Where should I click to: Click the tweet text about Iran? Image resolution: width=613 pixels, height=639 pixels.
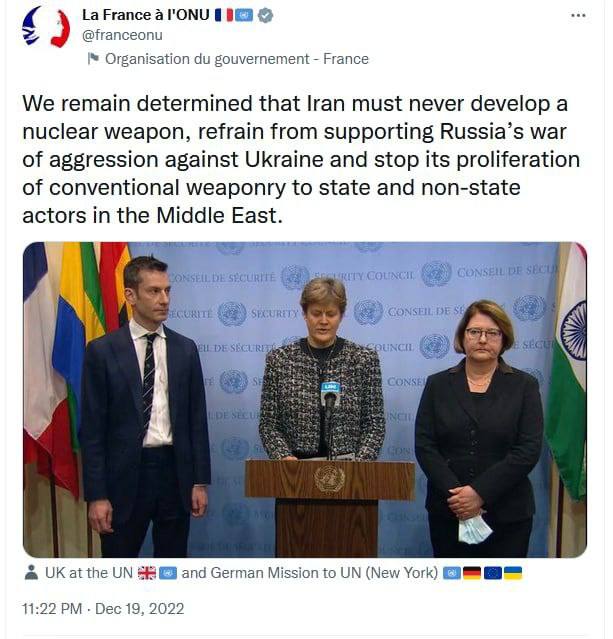(300, 160)
